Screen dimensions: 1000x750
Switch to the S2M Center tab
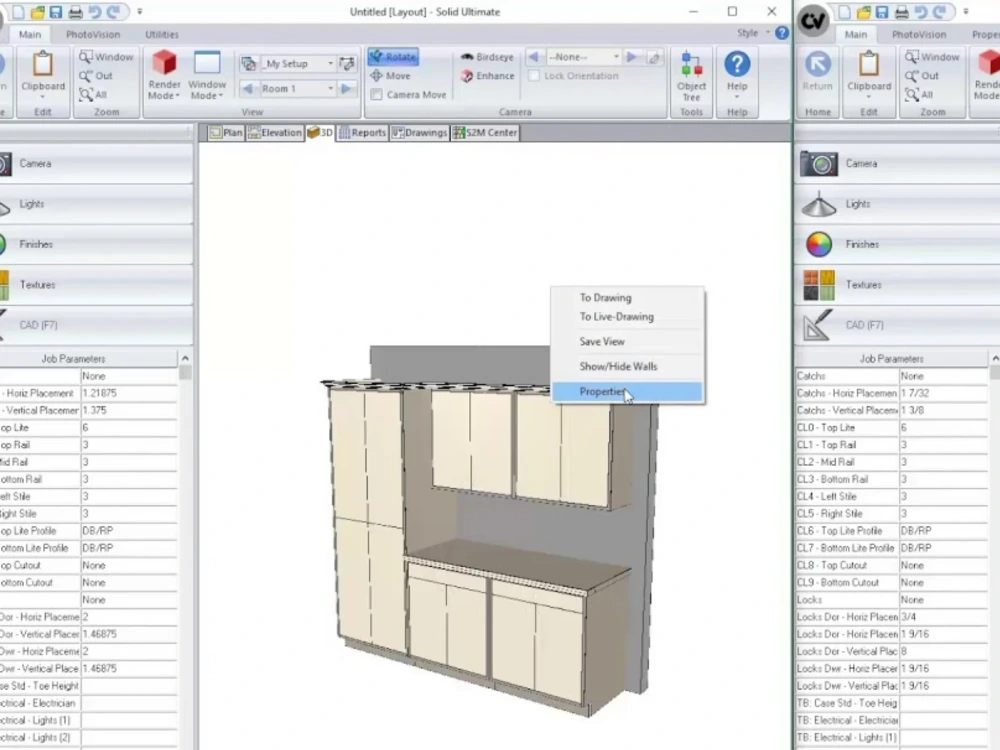[485, 133]
